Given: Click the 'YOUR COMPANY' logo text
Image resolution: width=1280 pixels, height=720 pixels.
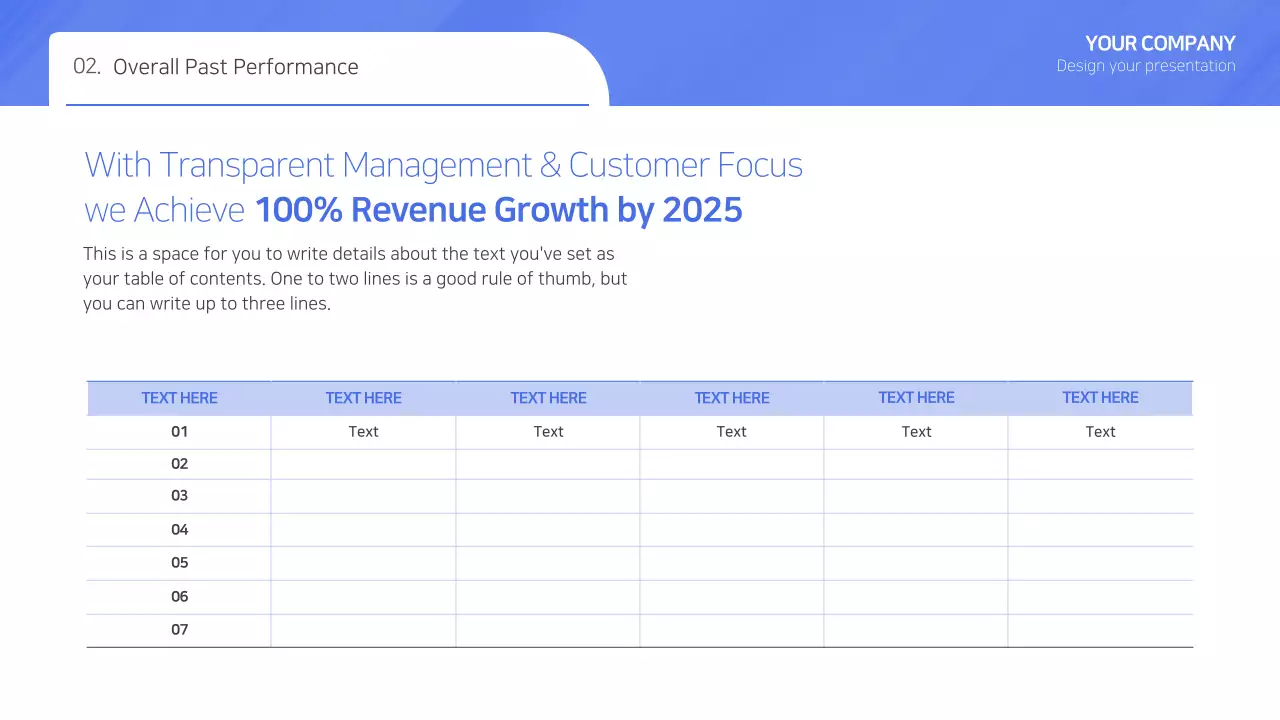Looking at the screenshot, I should click(x=1160, y=43).
